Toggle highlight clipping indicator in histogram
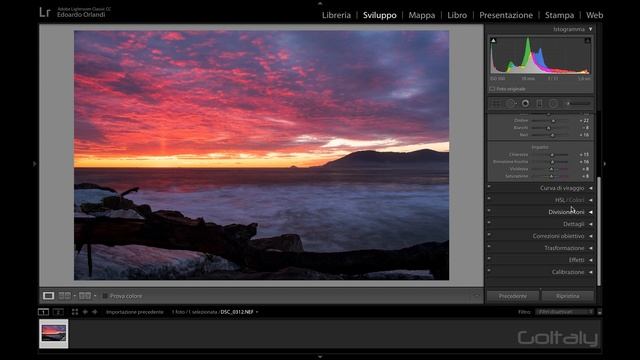Viewport: 640px width, 360px height. click(x=587, y=40)
